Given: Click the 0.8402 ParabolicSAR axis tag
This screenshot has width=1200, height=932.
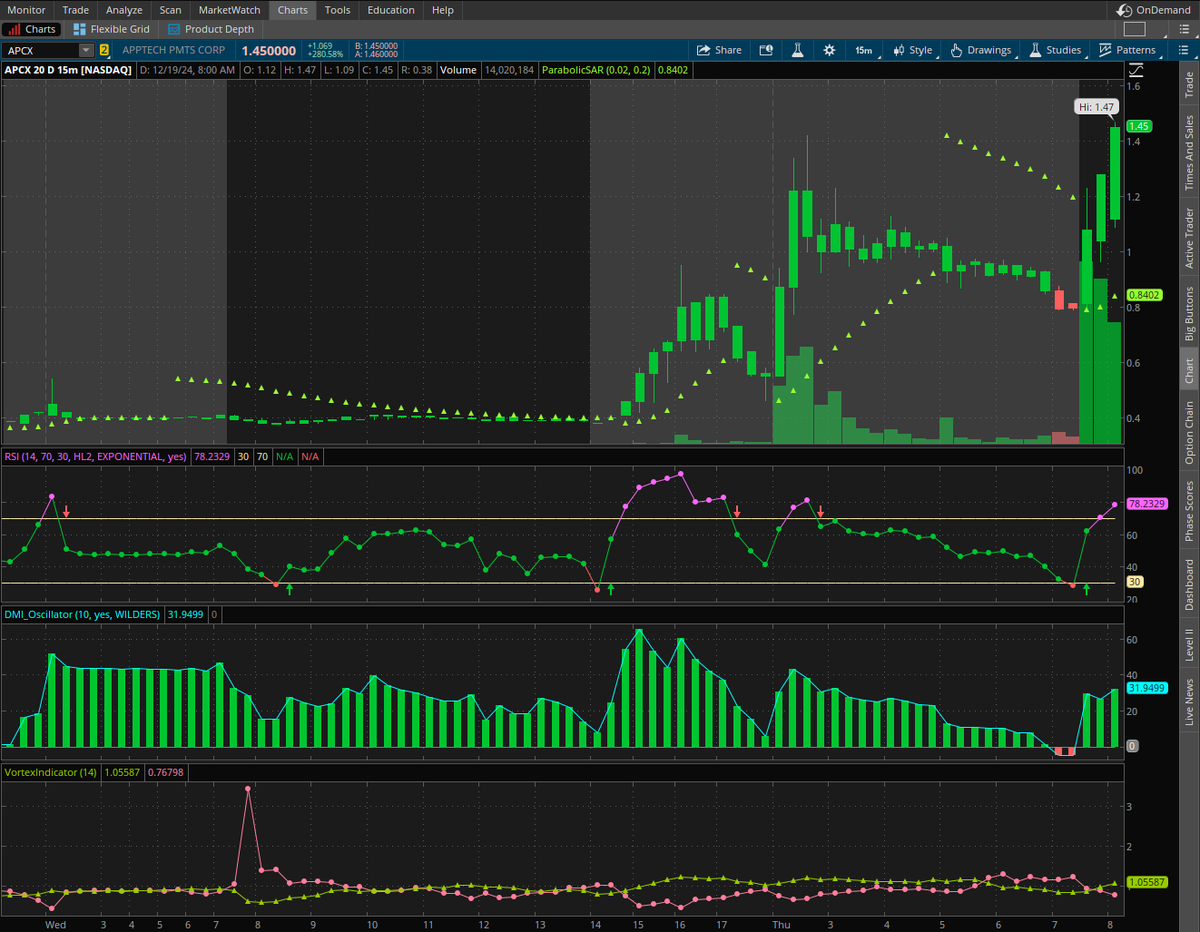Looking at the screenshot, I should (1143, 295).
